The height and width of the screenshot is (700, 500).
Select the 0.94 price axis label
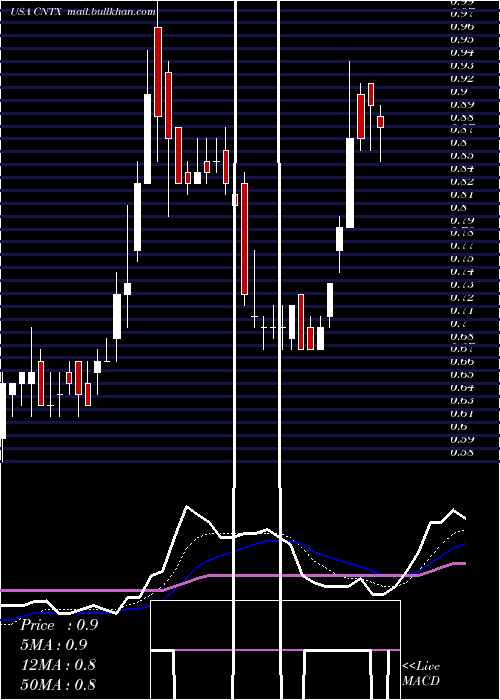click(x=461, y=52)
